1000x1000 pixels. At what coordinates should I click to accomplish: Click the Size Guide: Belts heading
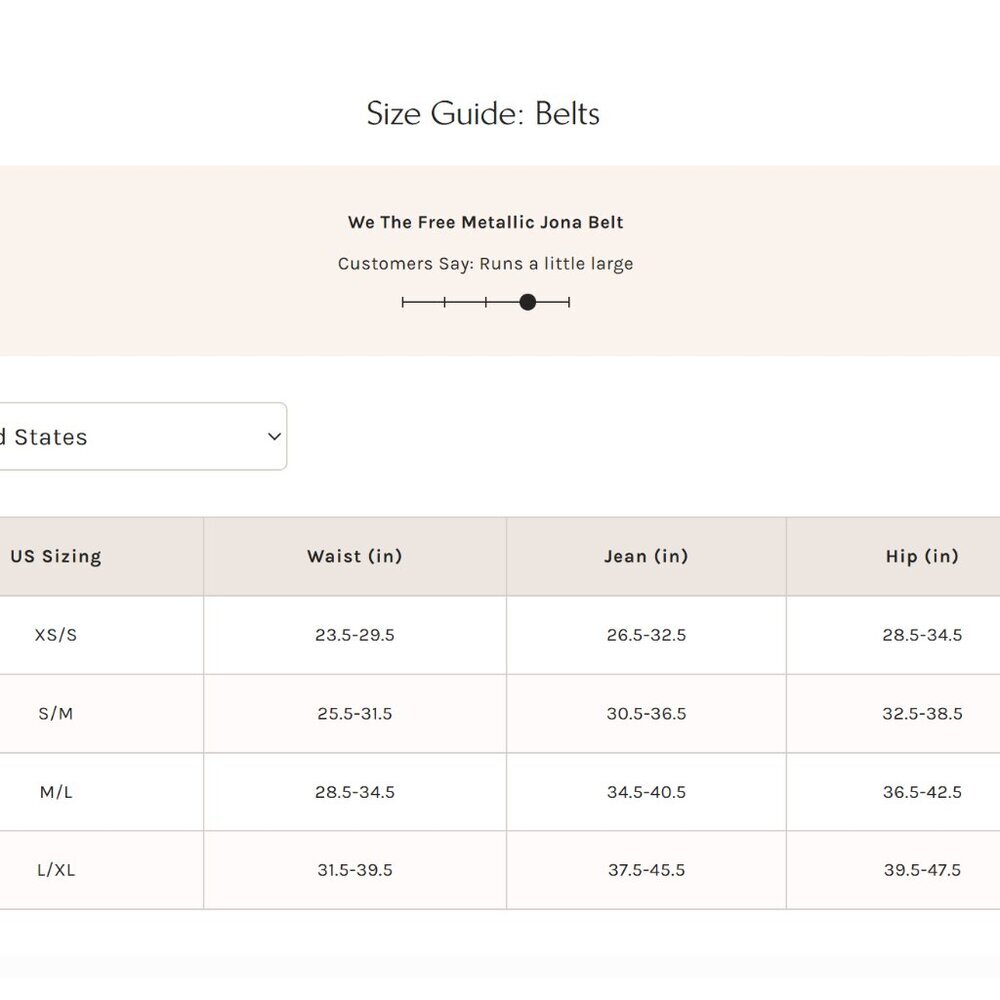point(483,114)
